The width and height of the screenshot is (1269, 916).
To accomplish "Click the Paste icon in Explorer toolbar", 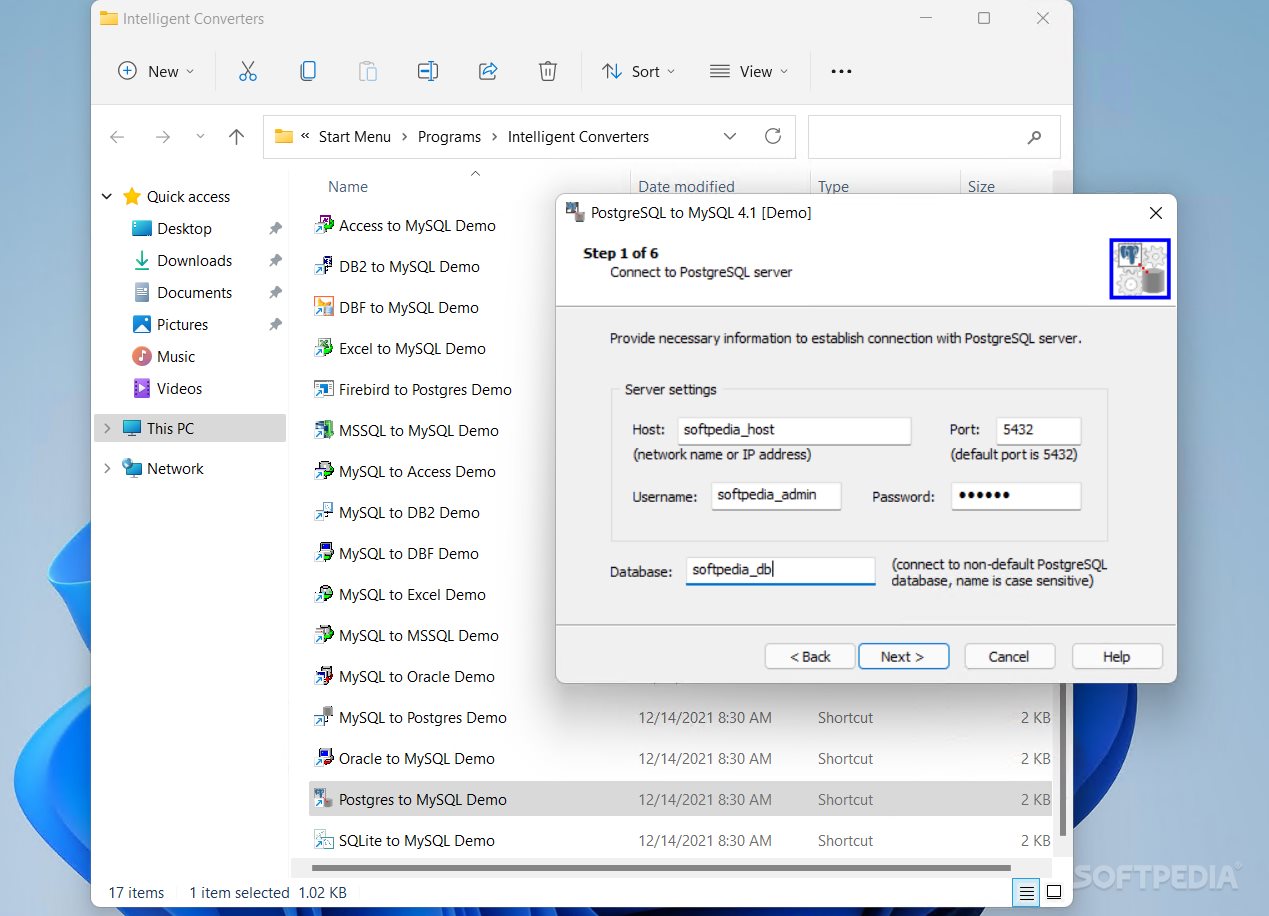I will click(x=368, y=71).
